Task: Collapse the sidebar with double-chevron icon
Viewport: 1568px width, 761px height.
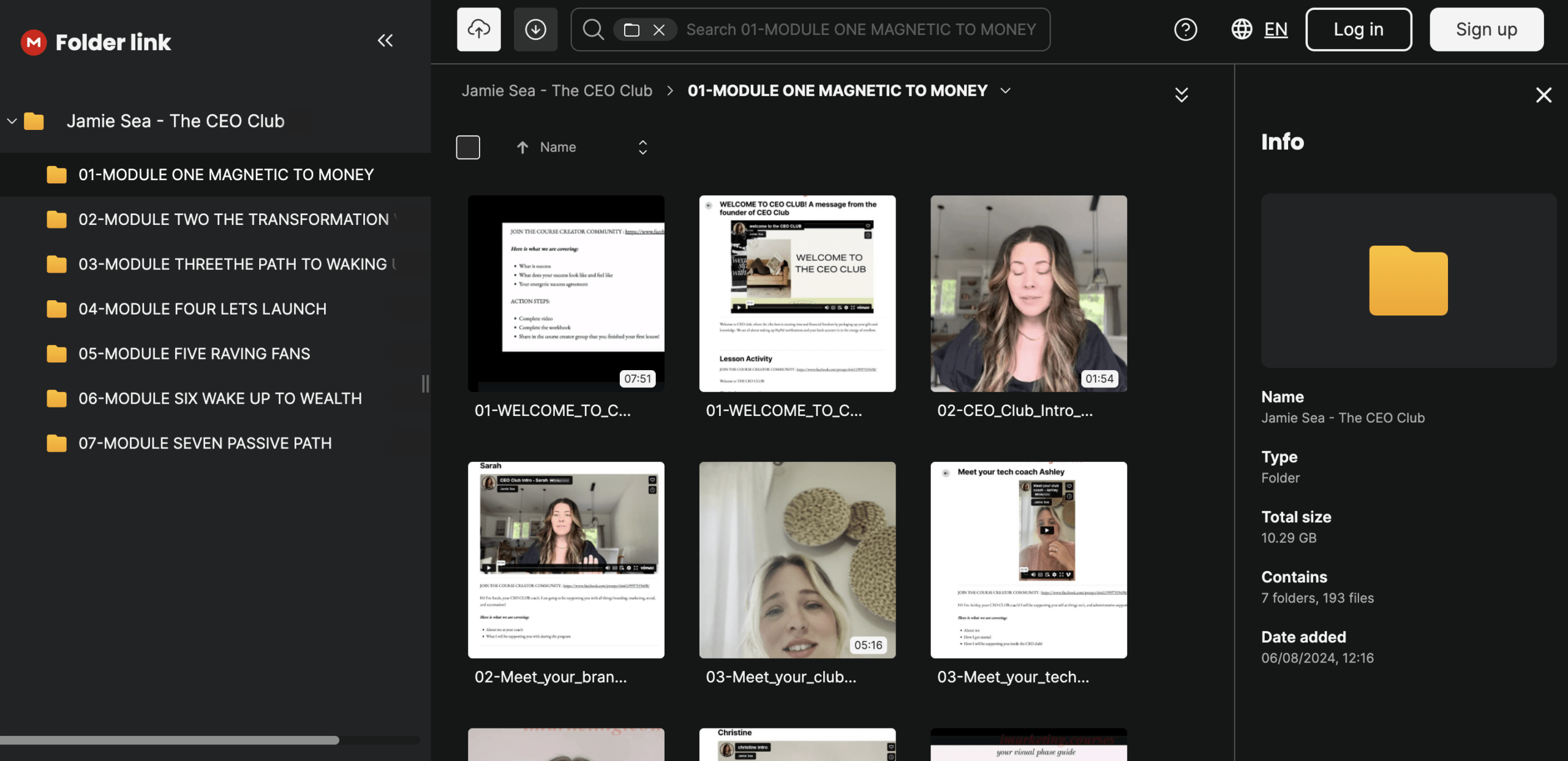Action: pos(385,40)
